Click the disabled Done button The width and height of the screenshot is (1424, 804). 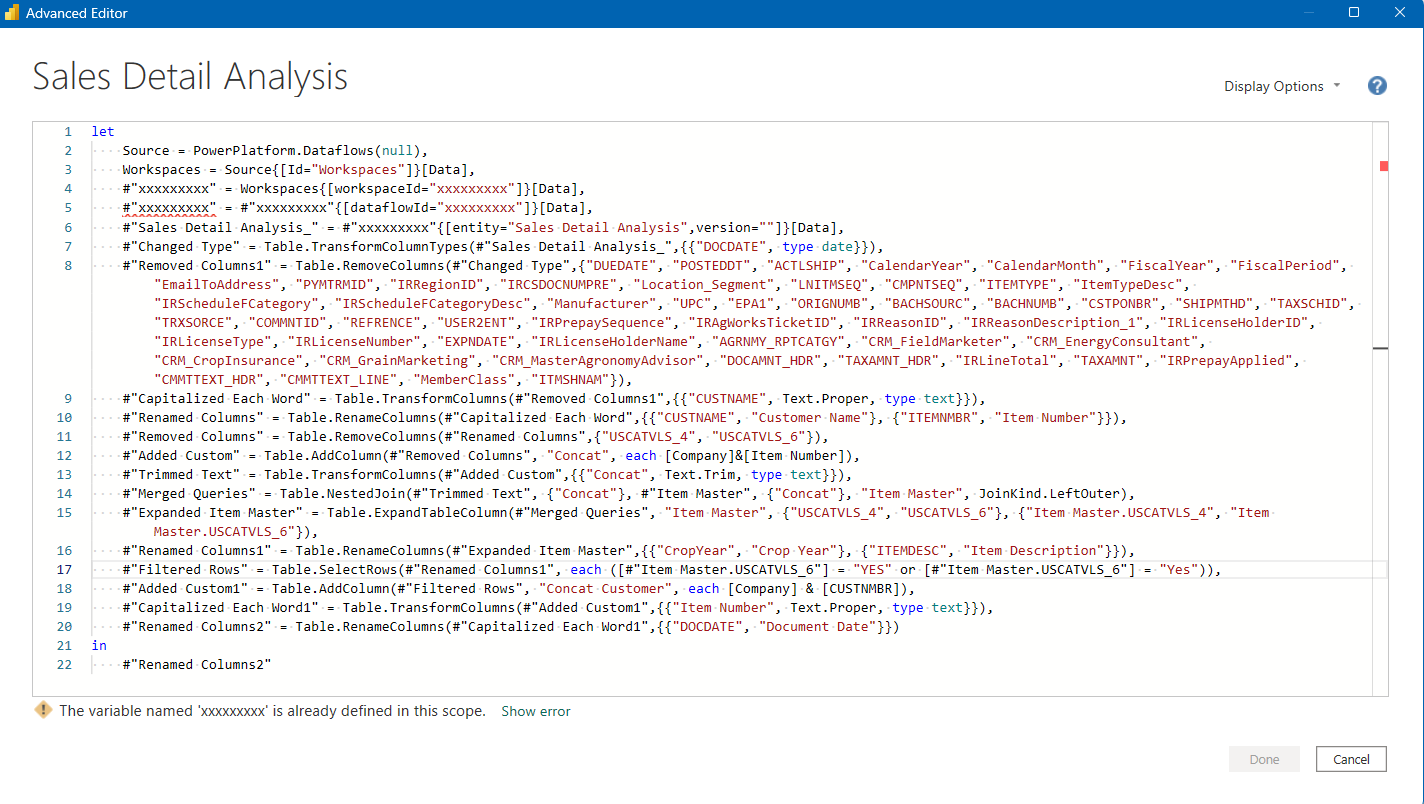(1264, 759)
